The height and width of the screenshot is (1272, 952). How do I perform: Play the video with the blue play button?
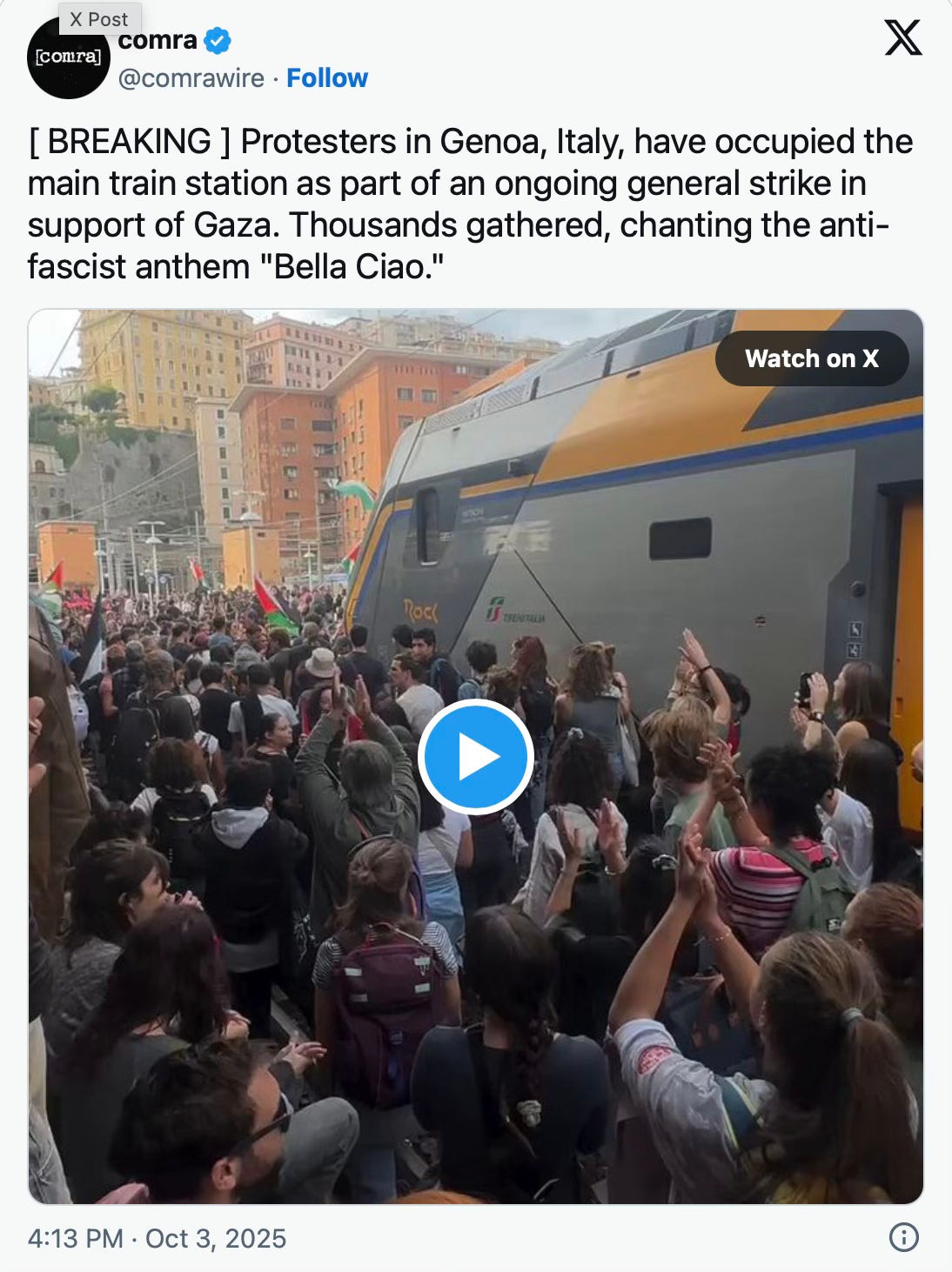click(x=475, y=757)
